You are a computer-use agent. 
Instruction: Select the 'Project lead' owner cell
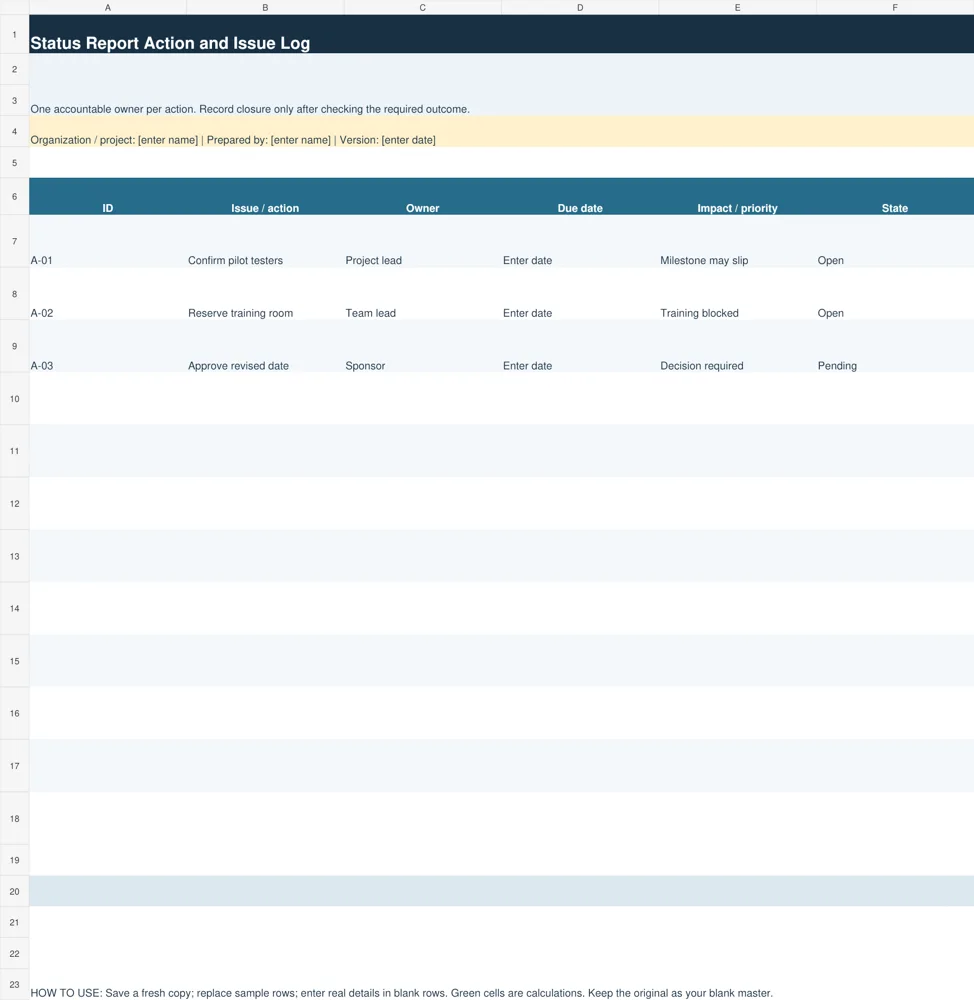click(x=422, y=241)
